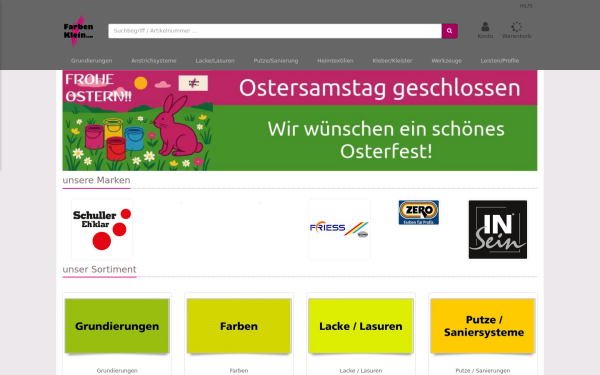Click the 'unser Sortiment' heading

(99, 269)
